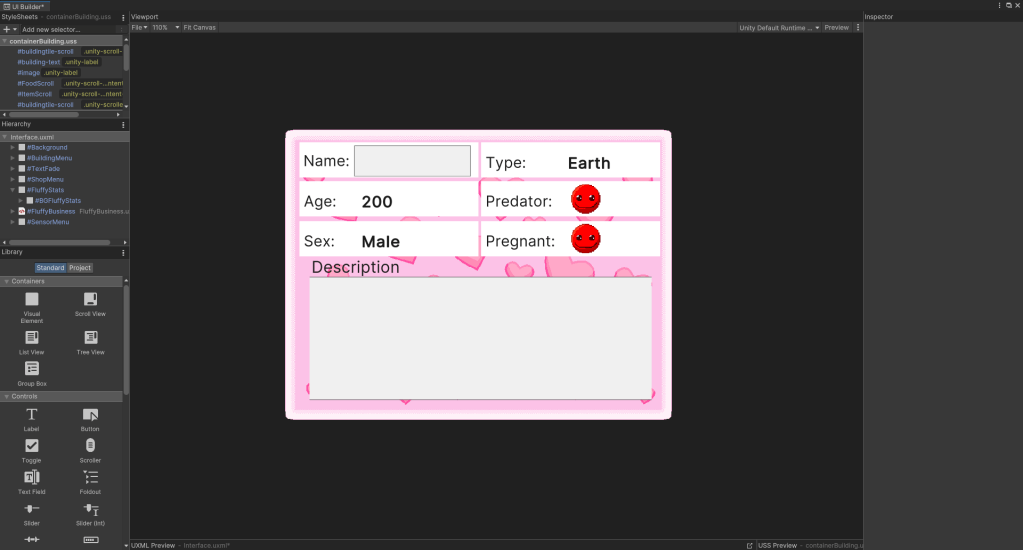This screenshot has height=550, width=1023.
Task: Click the age value 200
Action: pos(377,202)
